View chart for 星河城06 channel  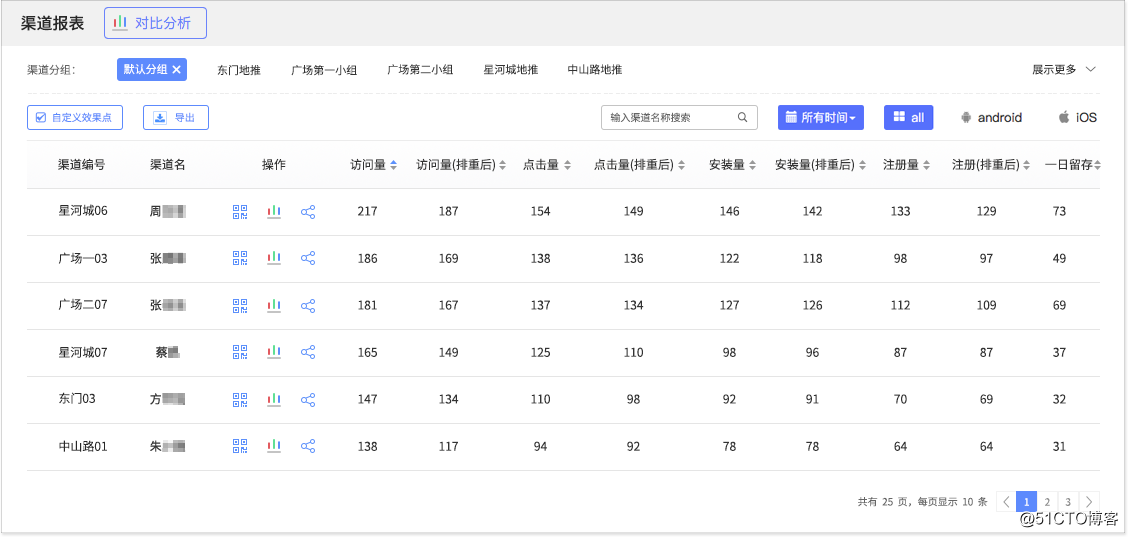click(273, 212)
